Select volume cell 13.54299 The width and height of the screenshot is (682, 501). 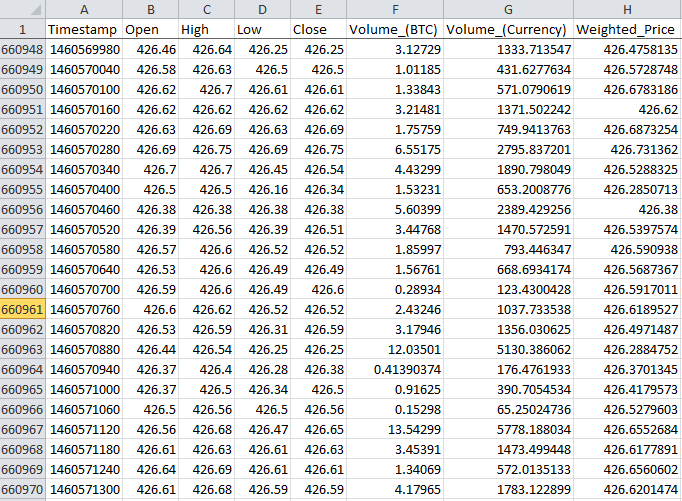(x=395, y=430)
